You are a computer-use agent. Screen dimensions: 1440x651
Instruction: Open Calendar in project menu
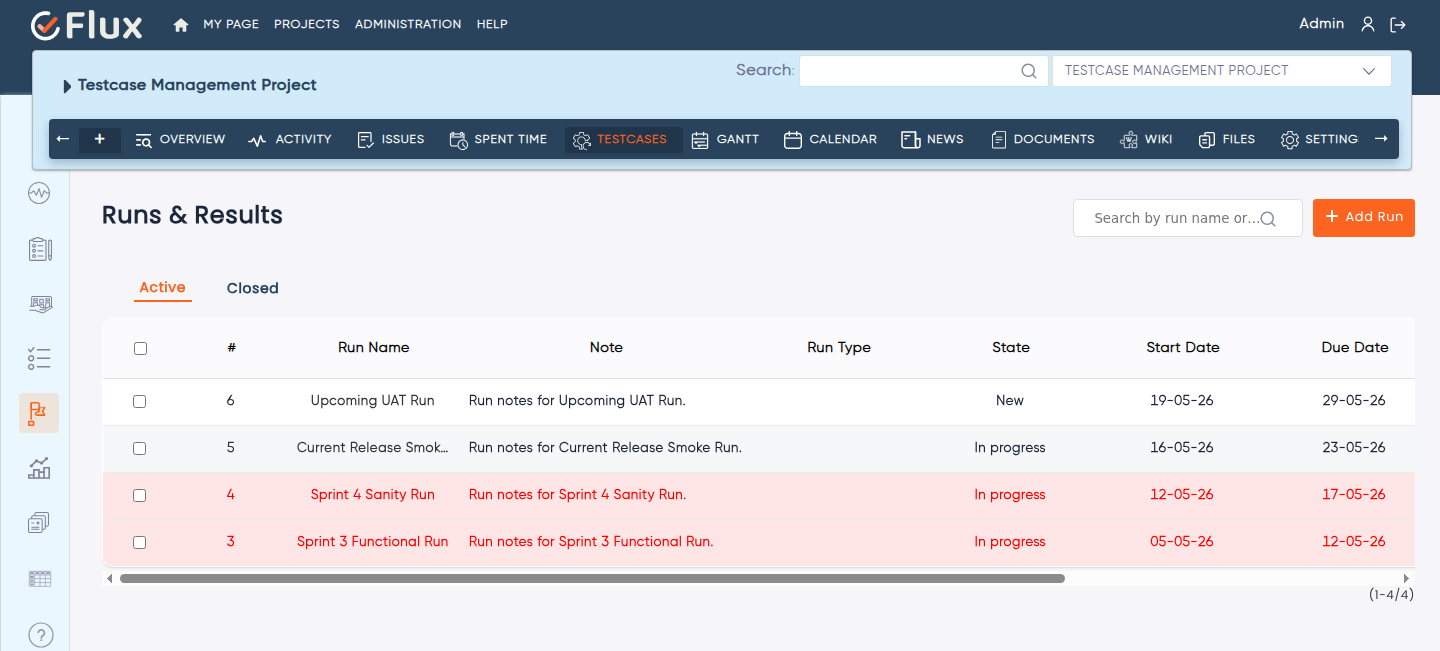coord(830,139)
